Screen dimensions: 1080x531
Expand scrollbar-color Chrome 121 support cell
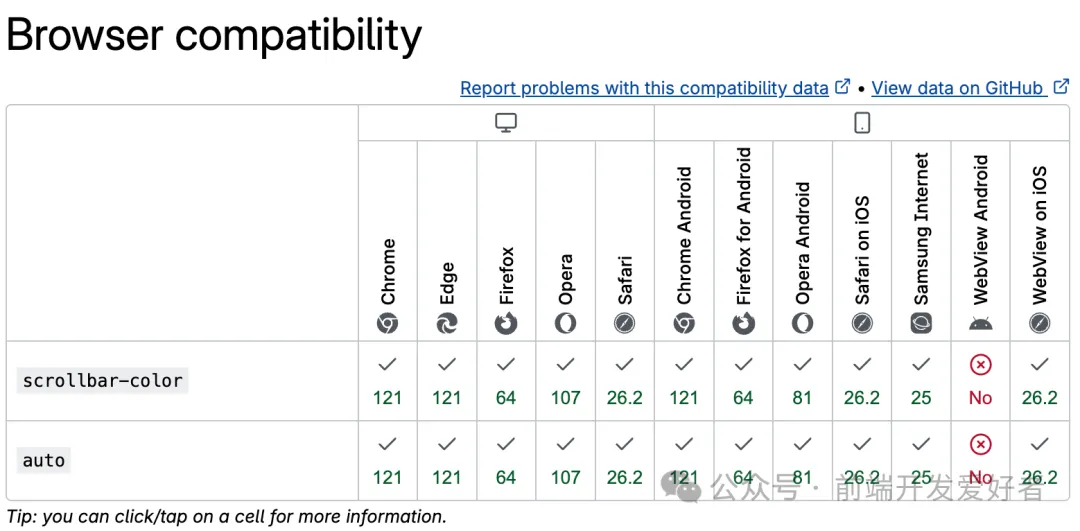click(x=387, y=381)
